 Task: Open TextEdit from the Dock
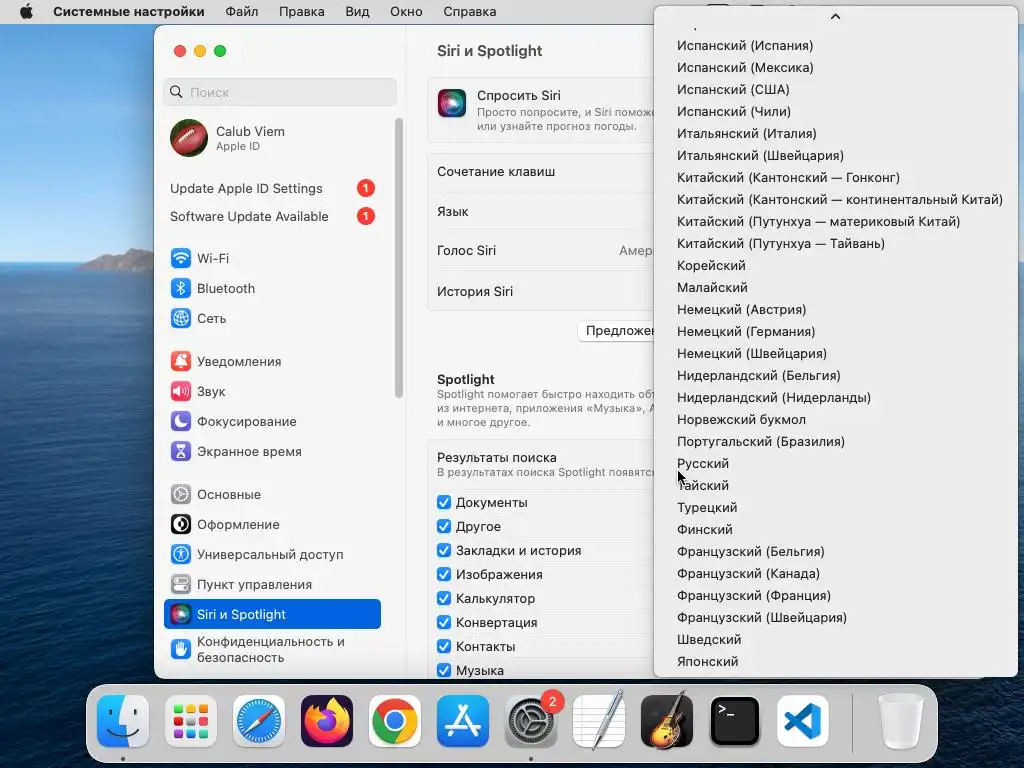599,721
